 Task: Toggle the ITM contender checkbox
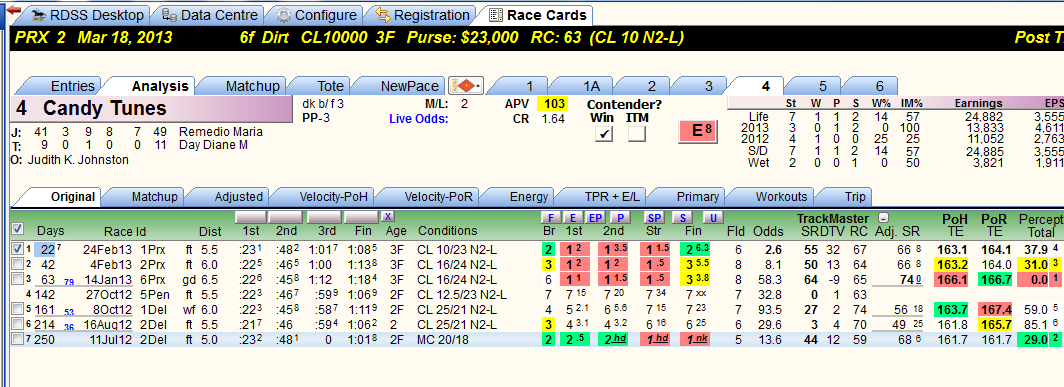(x=636, y=134)
